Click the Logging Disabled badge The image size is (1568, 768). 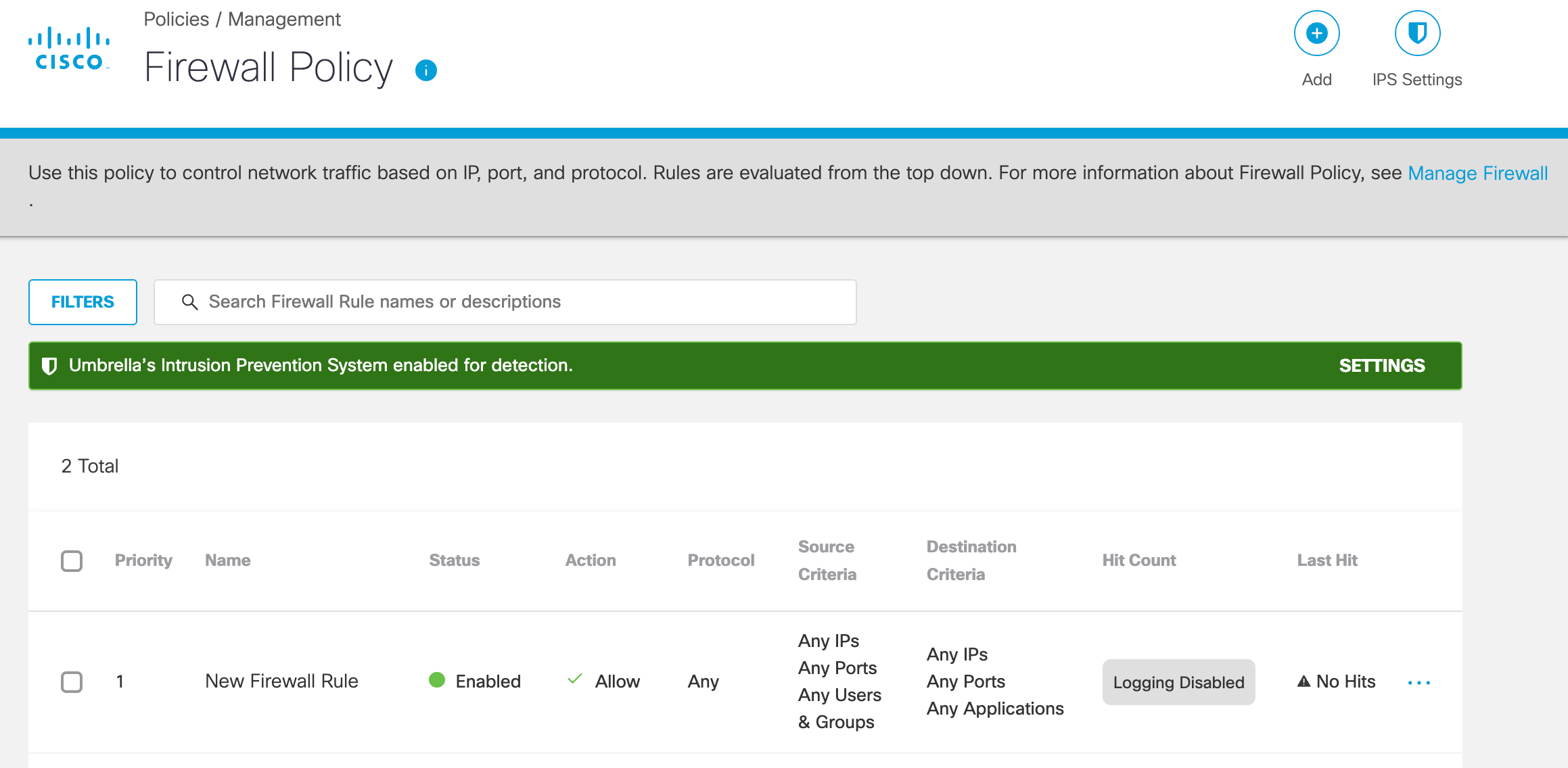pyautogui.click(x=1178, y=682)
